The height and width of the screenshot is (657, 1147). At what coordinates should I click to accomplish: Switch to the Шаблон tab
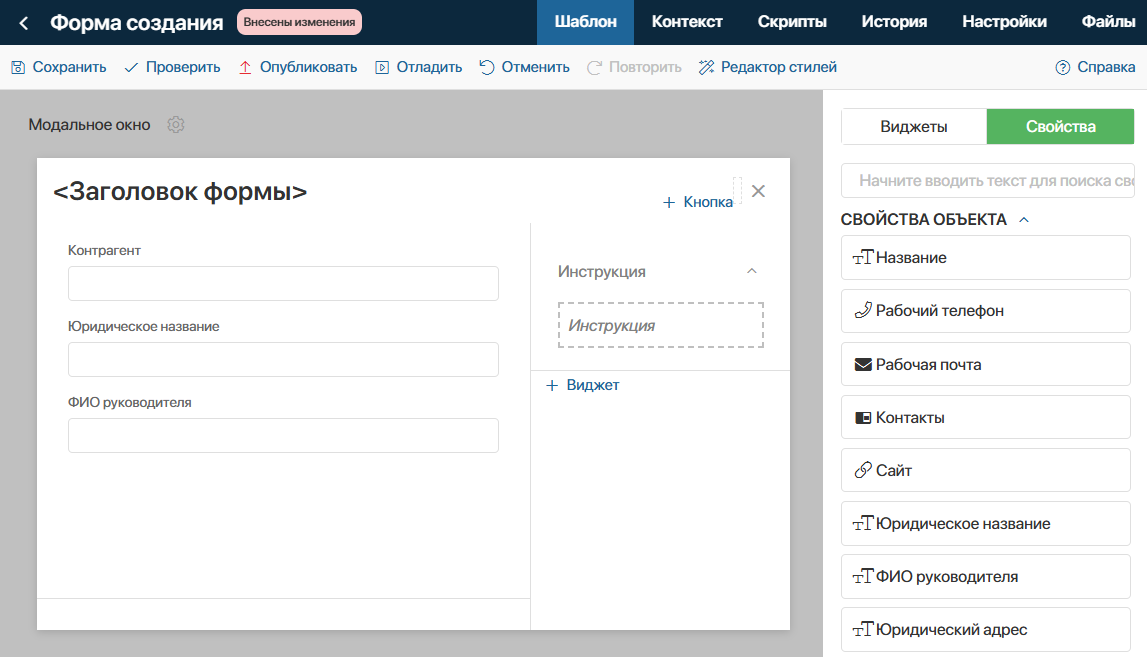click(x=585, y=23)
